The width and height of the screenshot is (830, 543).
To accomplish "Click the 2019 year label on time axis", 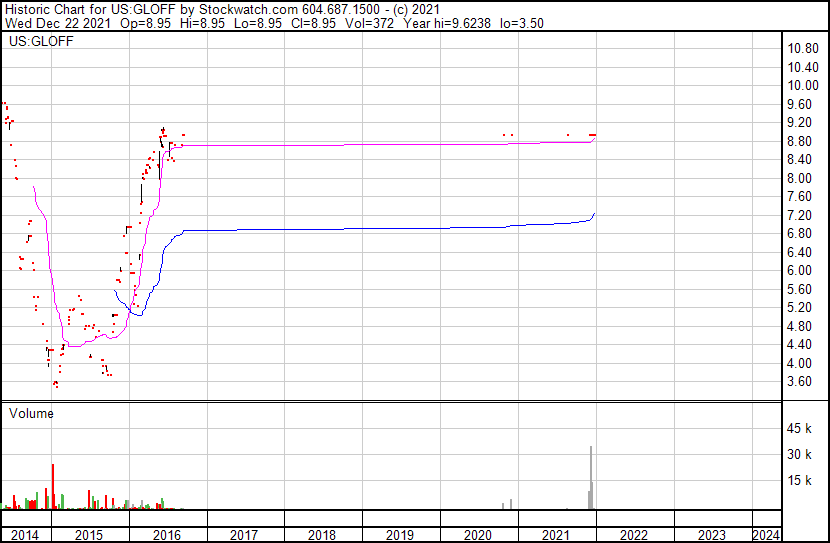I will 400,535.
